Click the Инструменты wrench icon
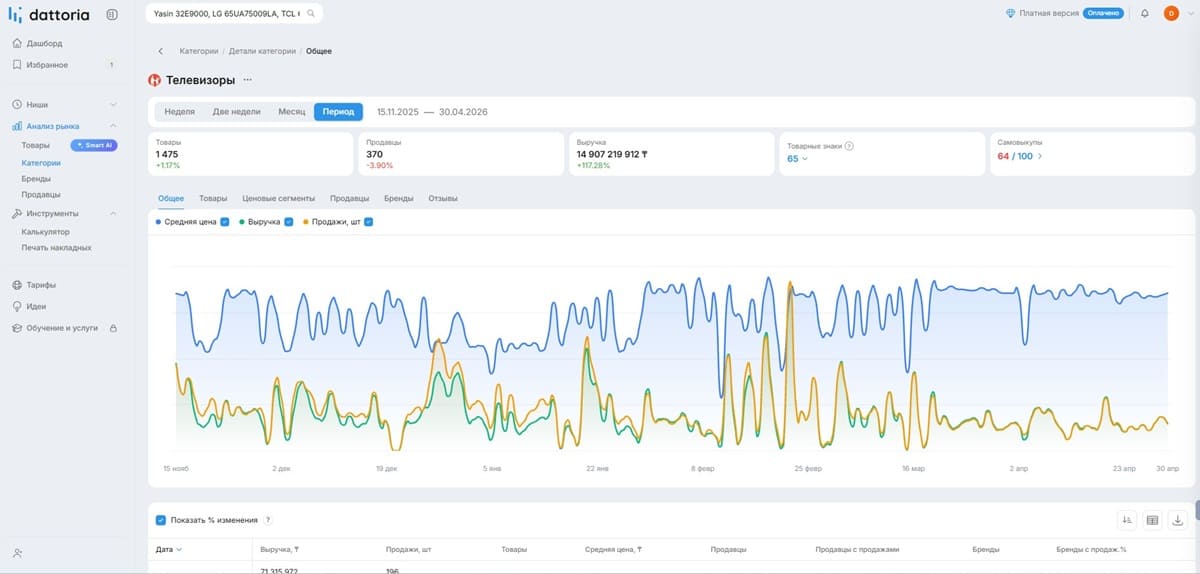 pos(17,213)
